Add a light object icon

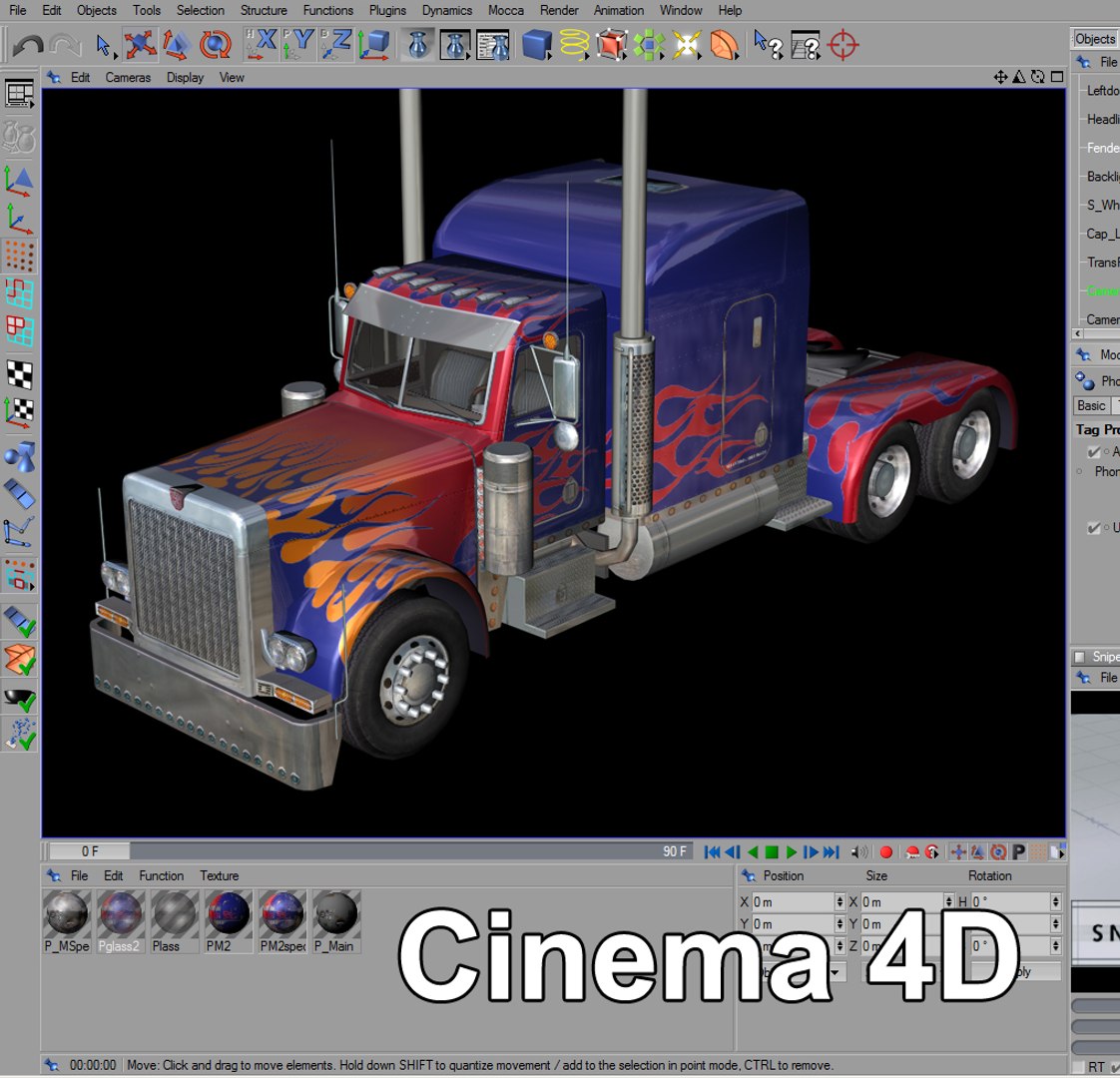[686, 45]
